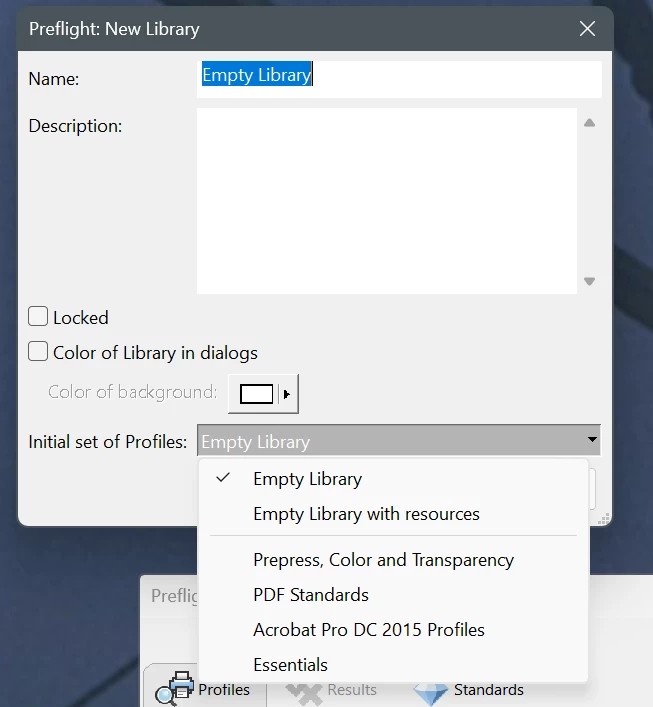Image resolution: width=653 pixels, height=707 pixels.
Task: Choose the checked Empty Library option
Action: pyautogui.click(x=393, y=479)
